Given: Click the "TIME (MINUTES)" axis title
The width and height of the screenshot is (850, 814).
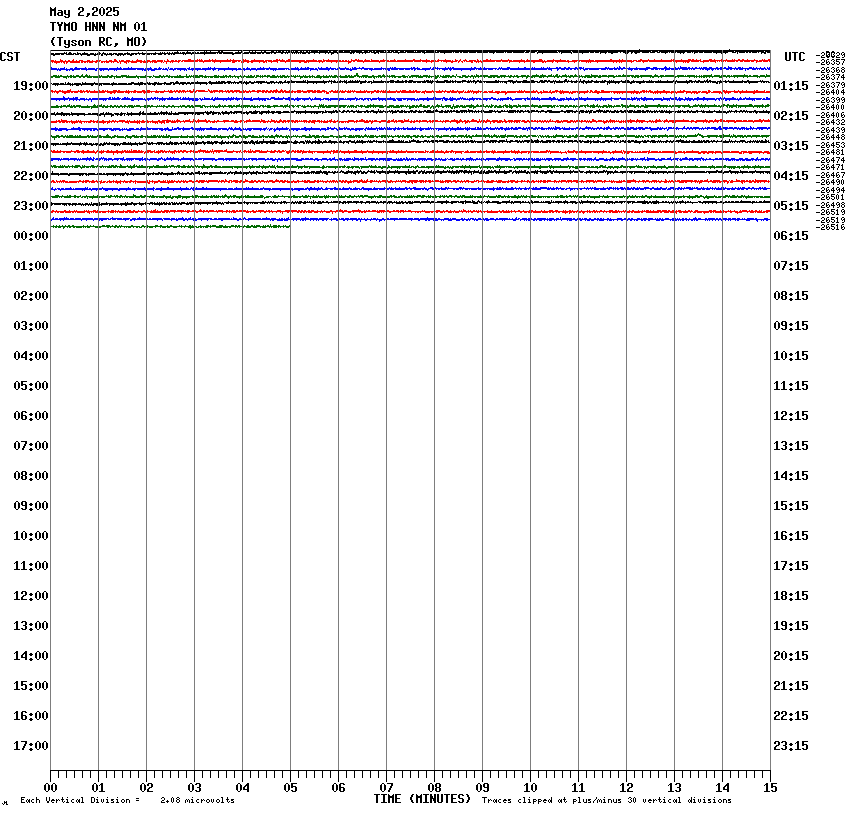Looking at the screenshot, I should [x=422, y=799].
